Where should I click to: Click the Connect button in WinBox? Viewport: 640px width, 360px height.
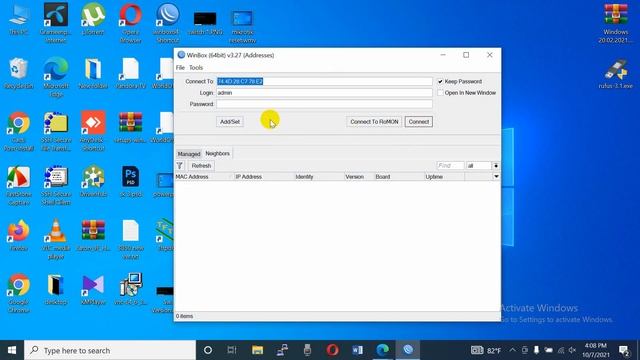tap(418, 122)
